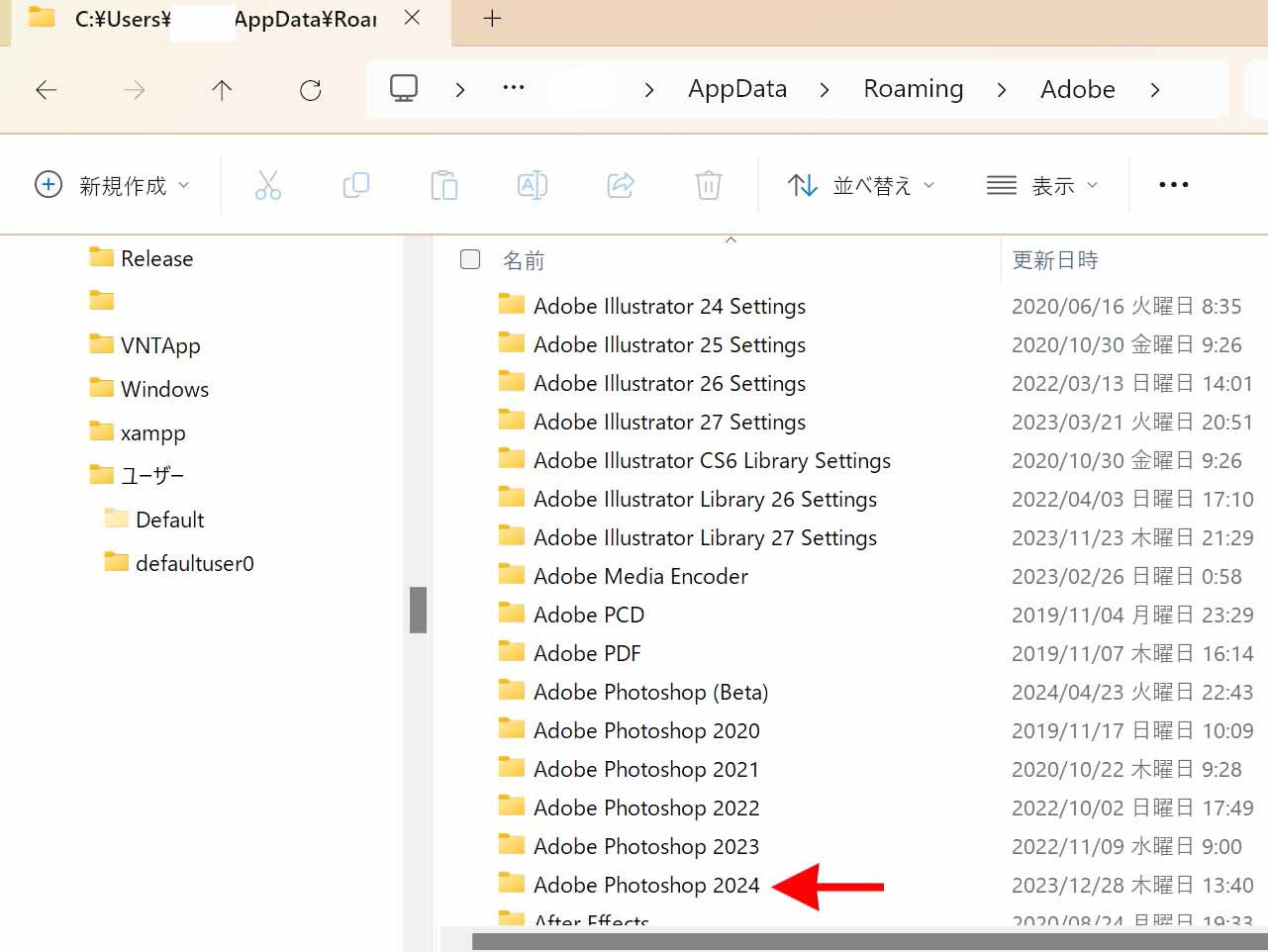Select the Adobe PDF folder

pos(569,653)
